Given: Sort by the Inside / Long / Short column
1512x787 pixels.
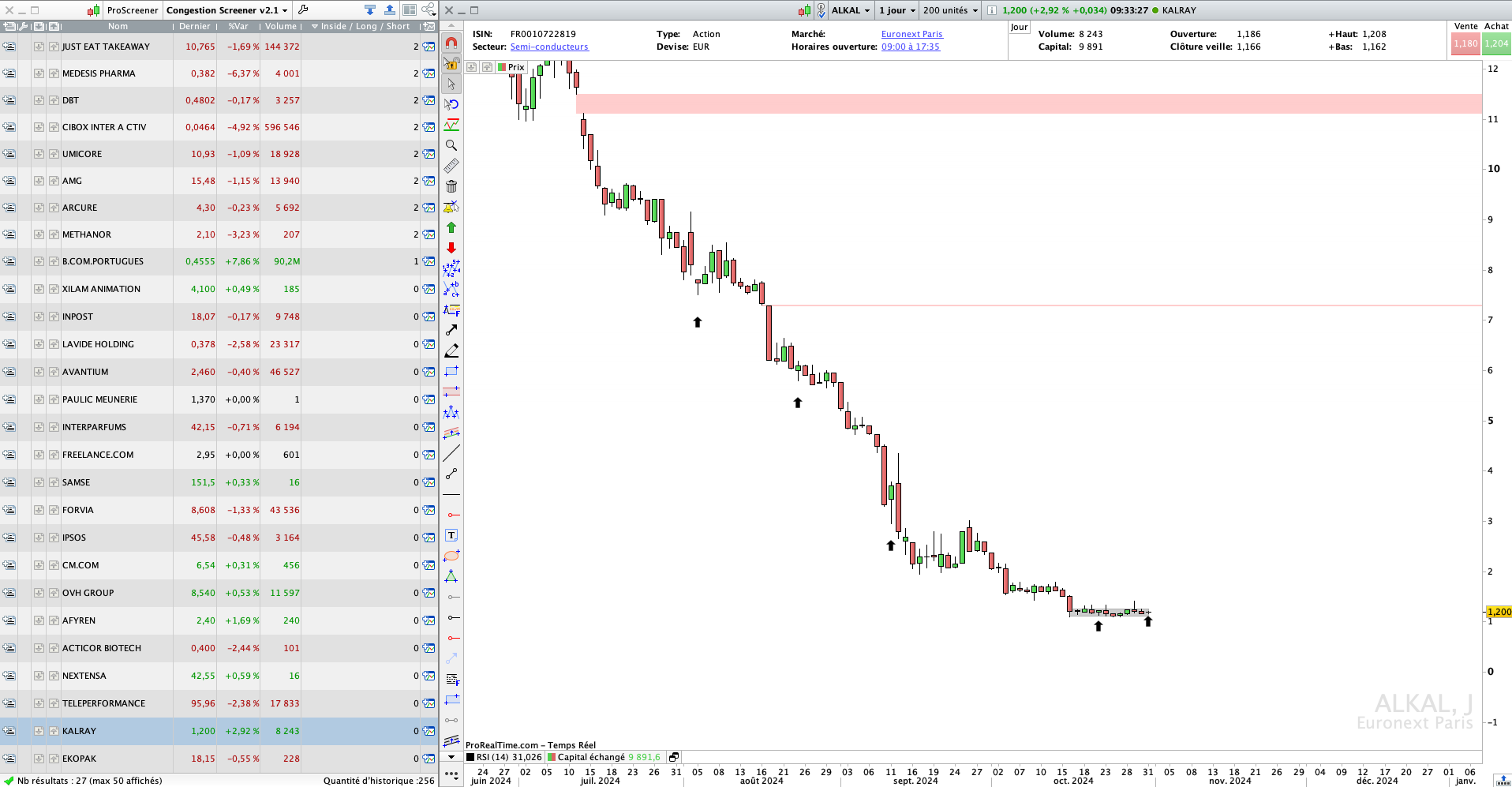Looking at the screenshot, I should pyautogui.click(x=361, y=26).
